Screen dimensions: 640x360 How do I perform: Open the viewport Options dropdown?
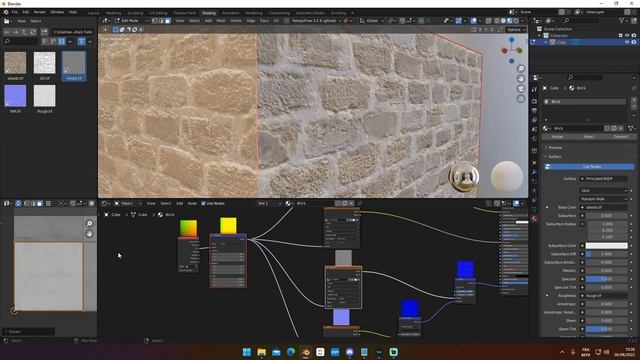(x=516, y=30)
